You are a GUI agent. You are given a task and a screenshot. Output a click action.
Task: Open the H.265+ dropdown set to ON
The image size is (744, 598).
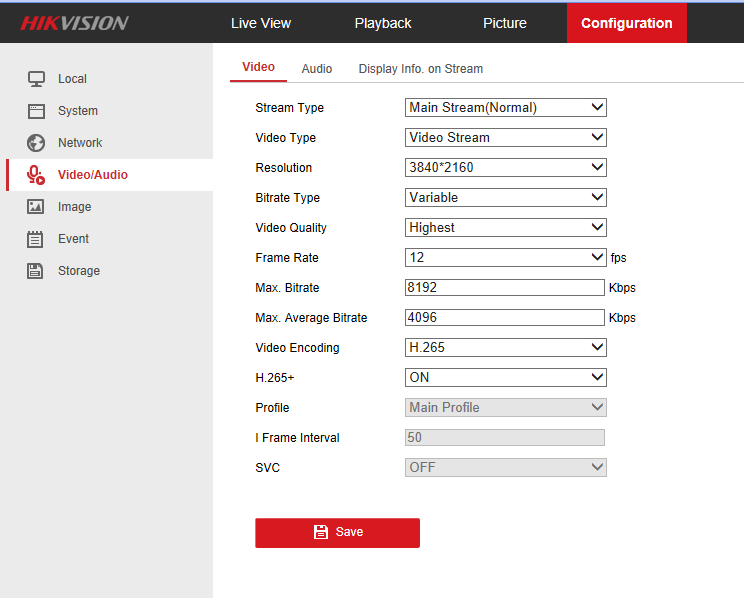(506, 378)
